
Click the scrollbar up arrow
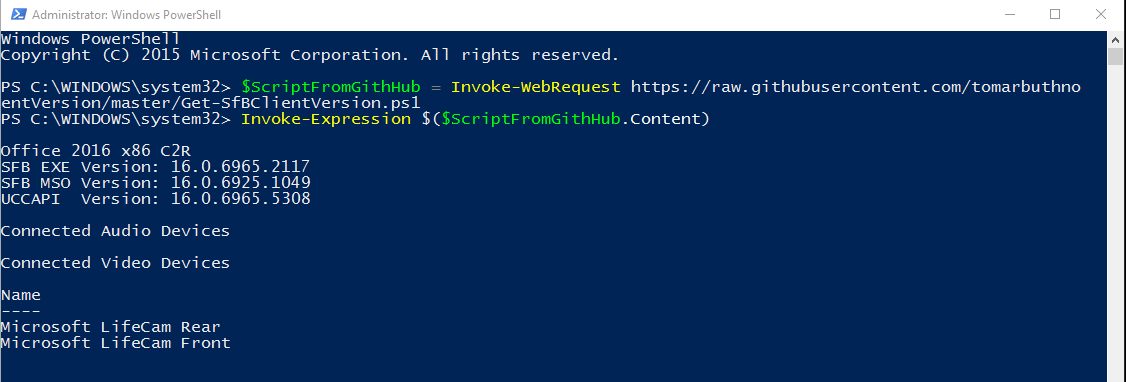pos(1115,39)
